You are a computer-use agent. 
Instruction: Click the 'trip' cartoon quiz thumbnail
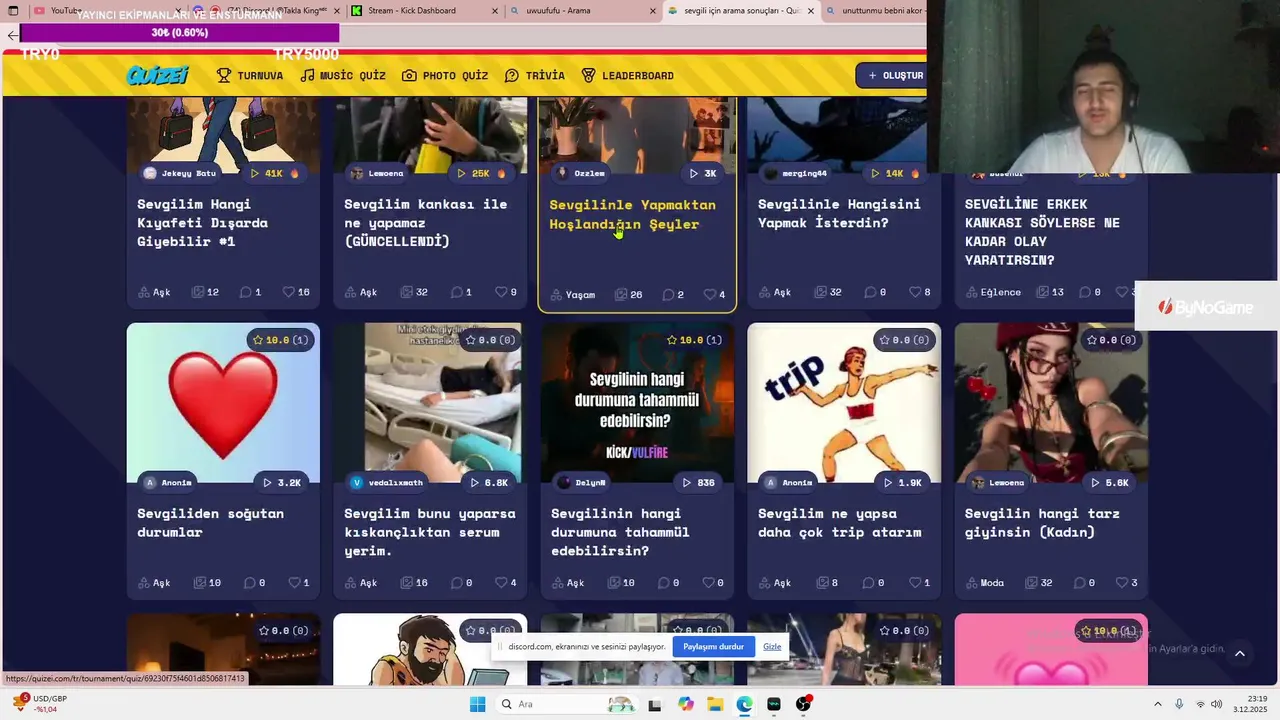[x=844, y=403]
